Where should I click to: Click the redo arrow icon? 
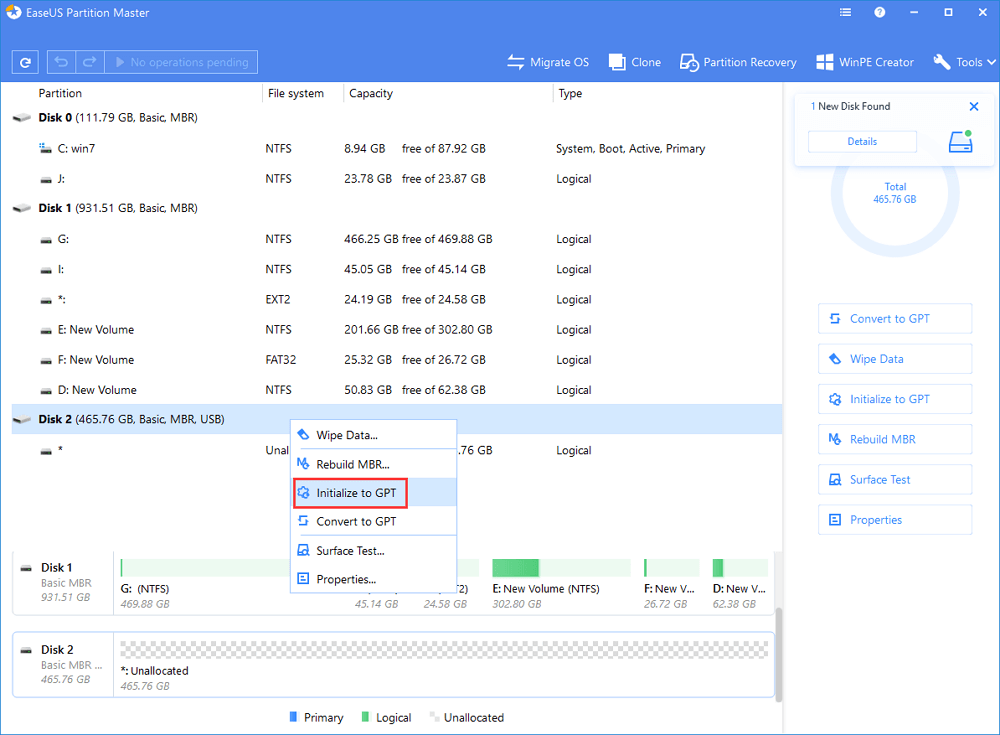(88, 62)
